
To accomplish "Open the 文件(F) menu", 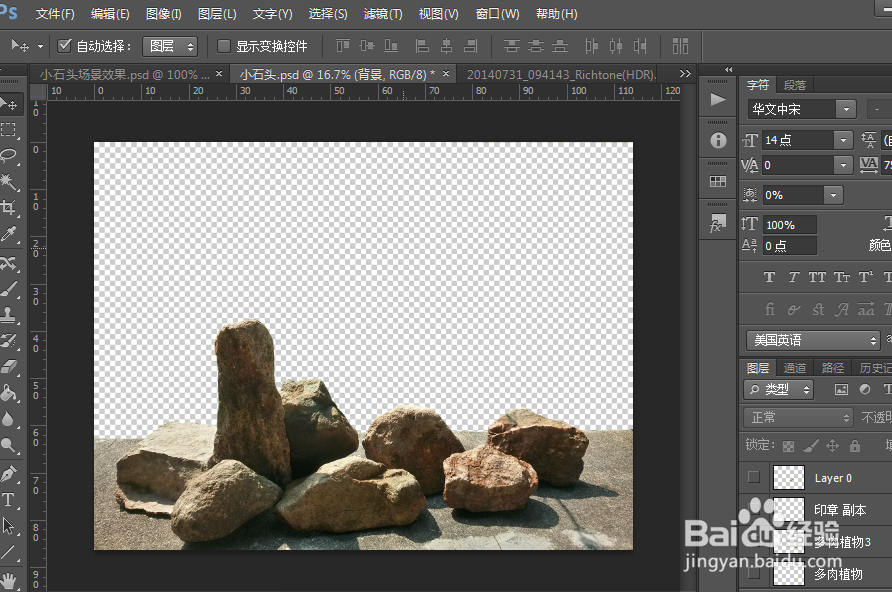I will click(55, 14).
